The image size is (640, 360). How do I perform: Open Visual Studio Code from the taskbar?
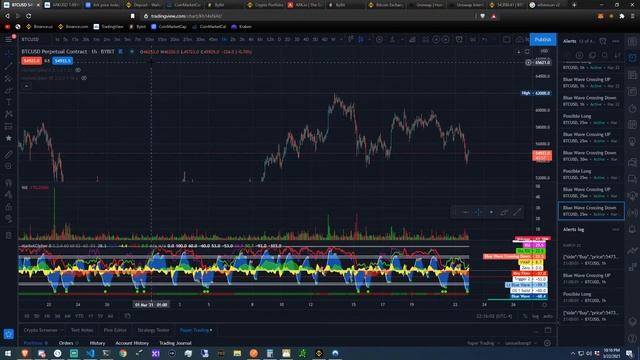[x=90, y=353]
